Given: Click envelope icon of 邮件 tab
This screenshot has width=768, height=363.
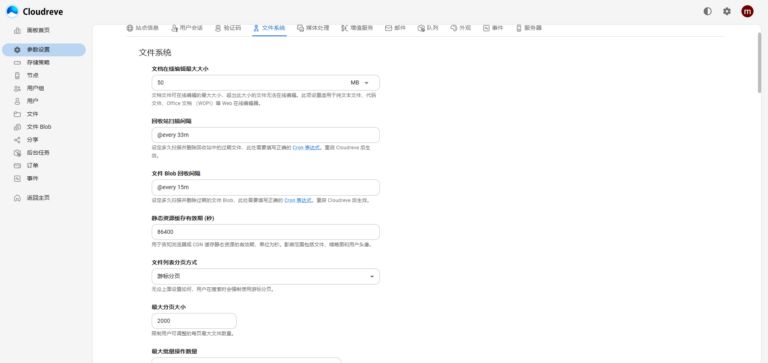Looking at the screenshot, I should coord(388,28).
